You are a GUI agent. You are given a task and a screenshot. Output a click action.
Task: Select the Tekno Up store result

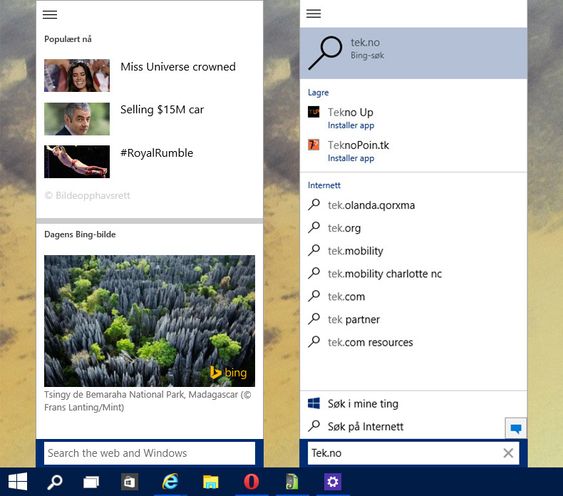pyautogui.click(x=413, y=117)
